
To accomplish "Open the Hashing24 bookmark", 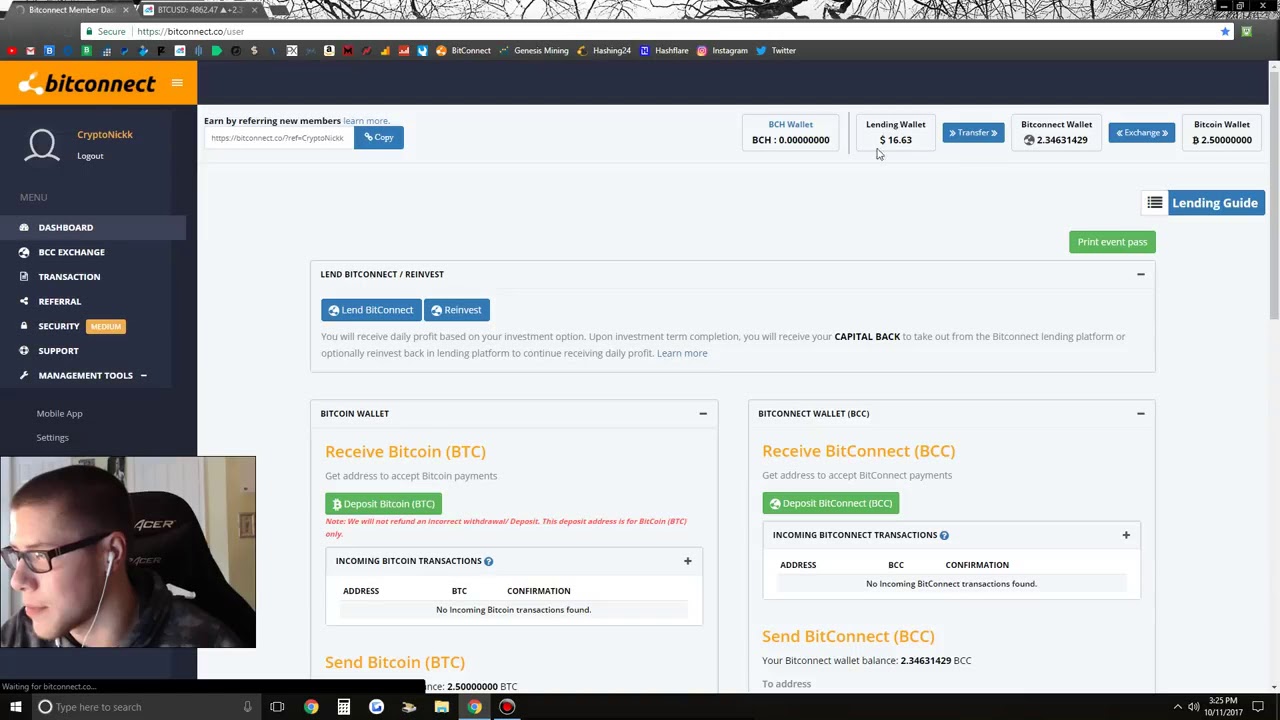I will click(x=604, y=50).
